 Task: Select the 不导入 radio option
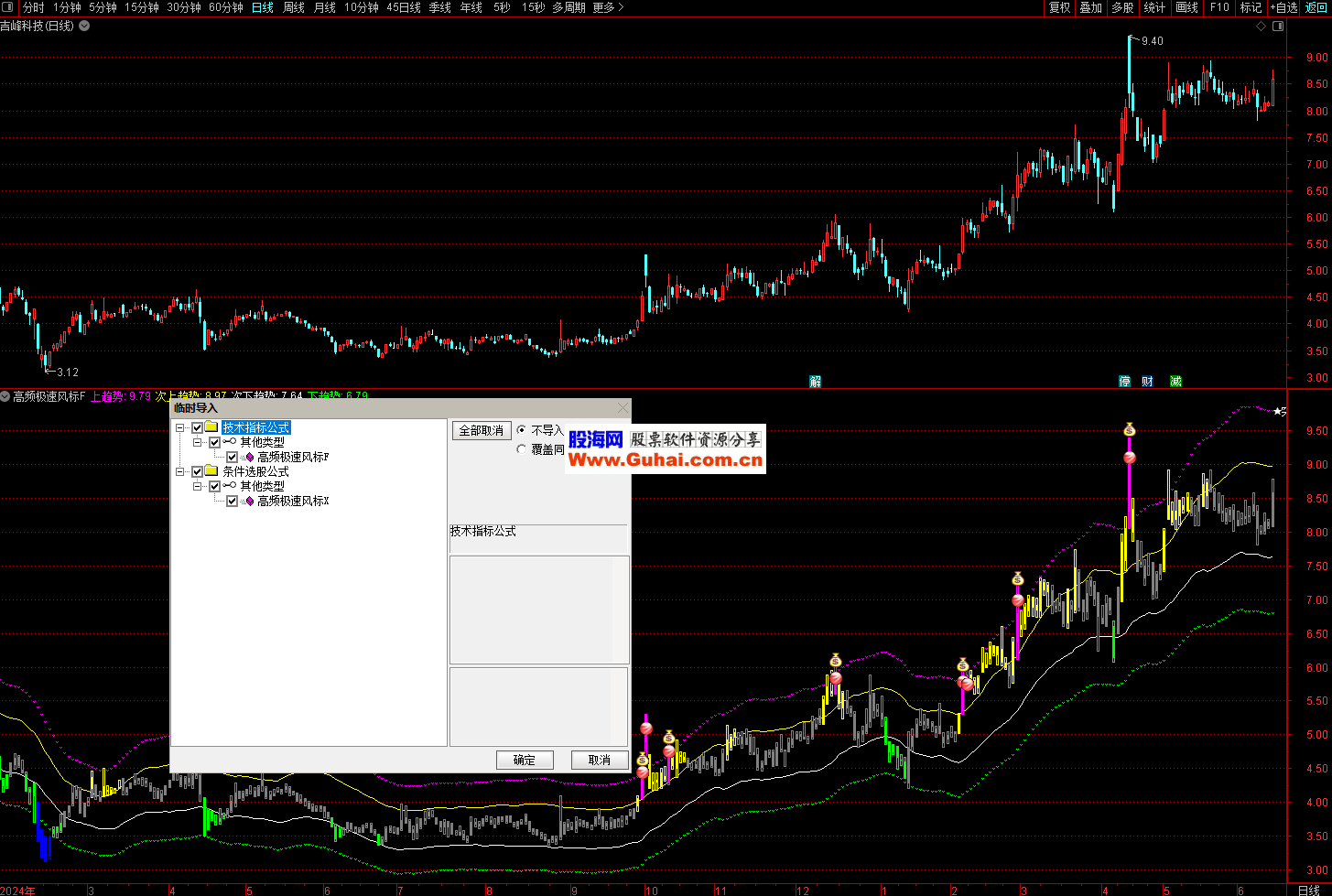(522, 430)
